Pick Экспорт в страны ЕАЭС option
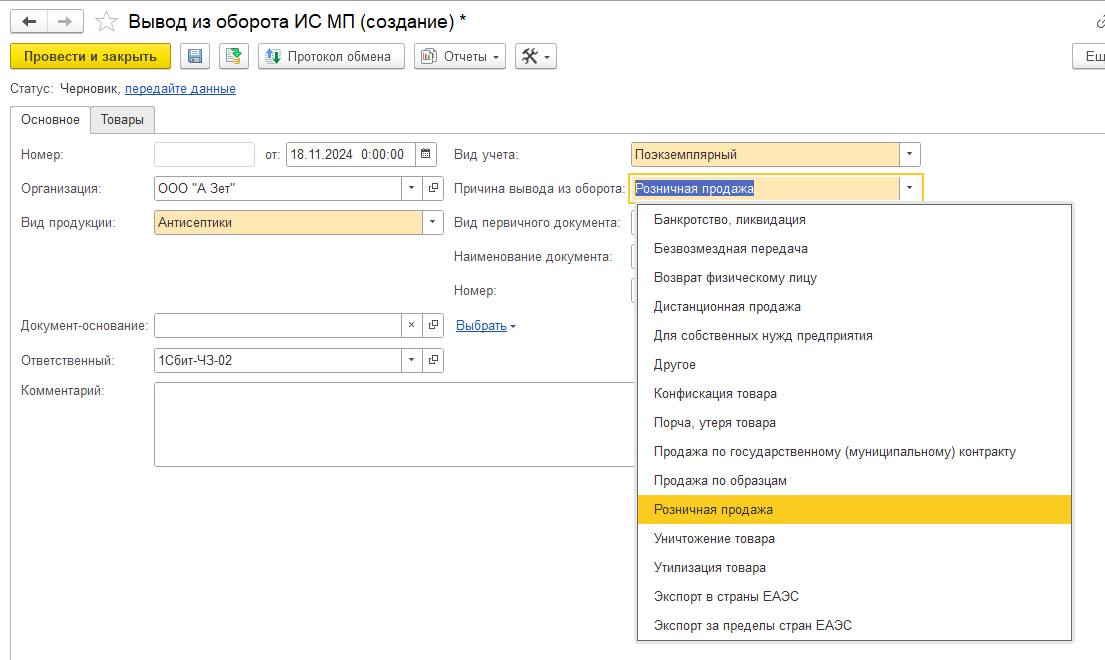 726,597
